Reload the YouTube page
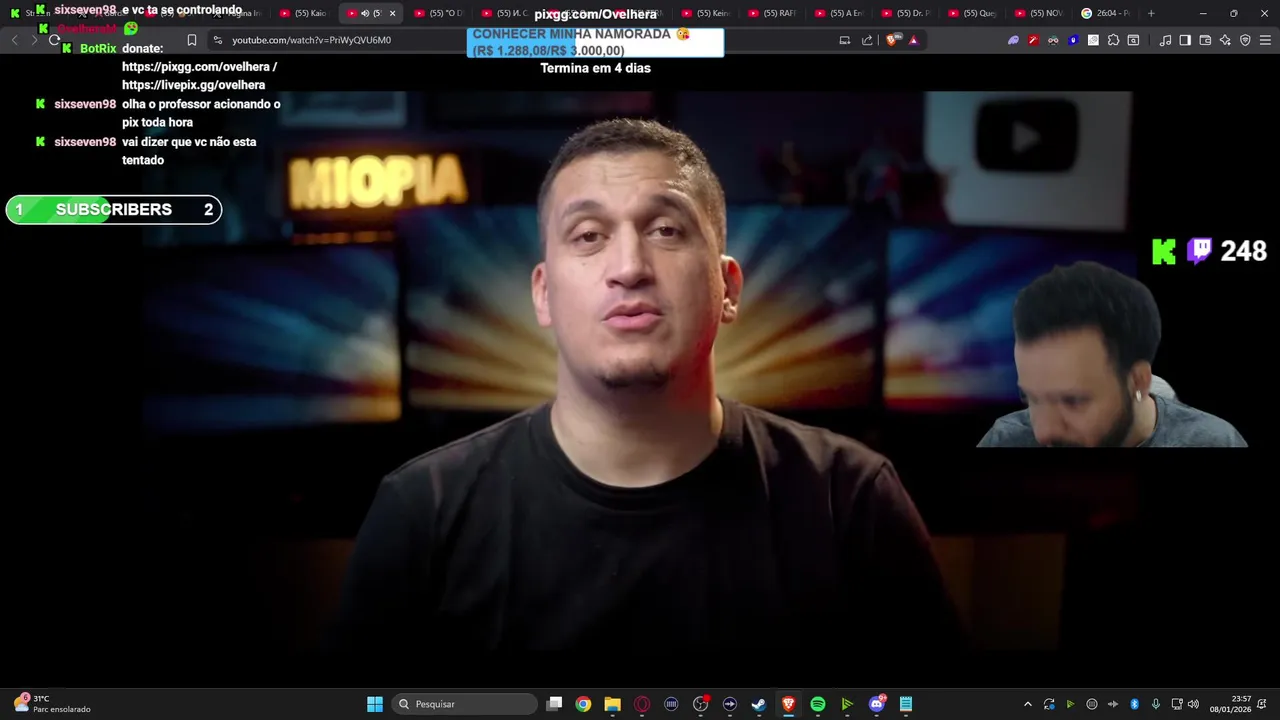Screen dimensions: 1280x720 tap(55, 40)
